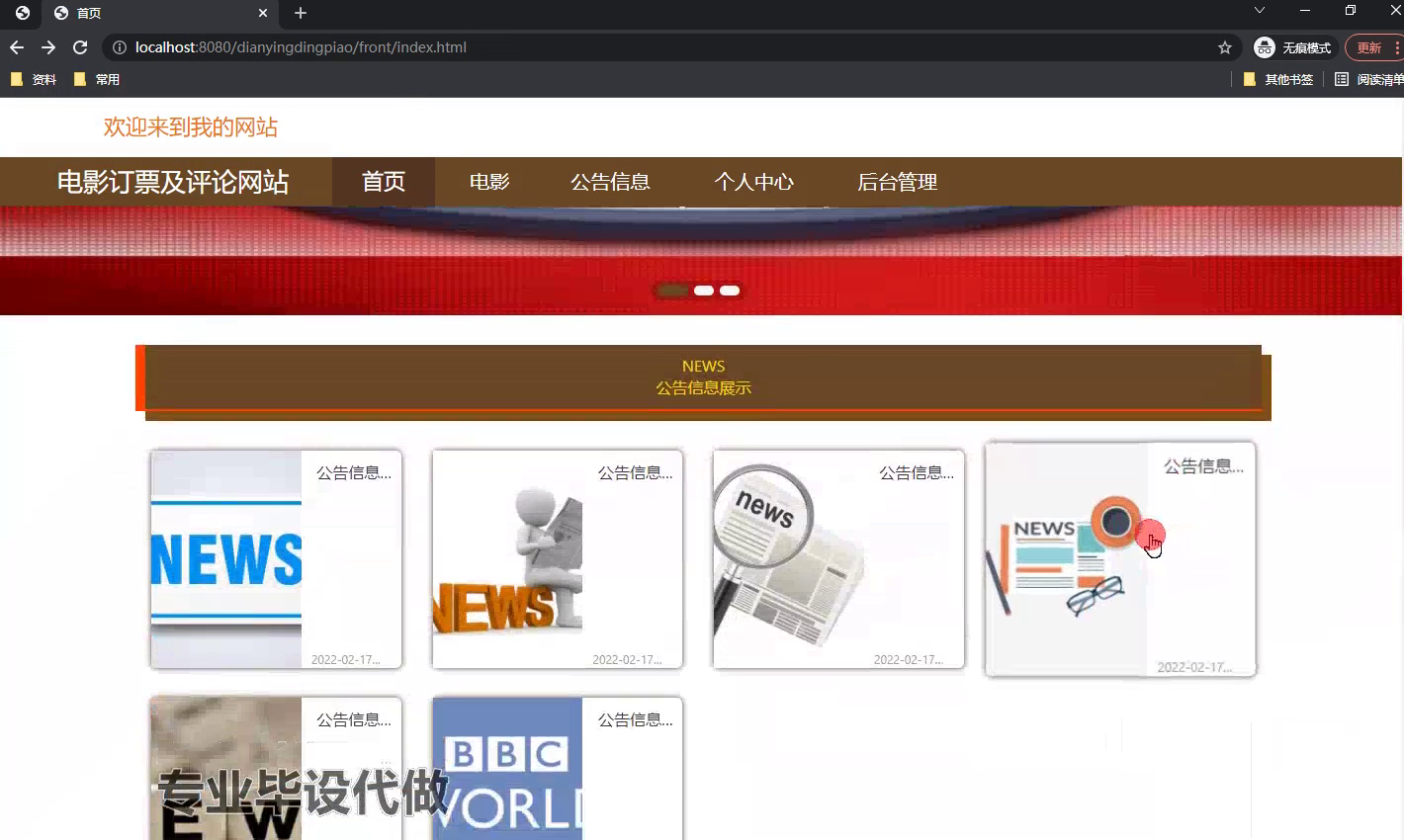Select the third carousel indicator dot
Image resolution: width=1404 pixels, height=840 pixels.
coord(730,291)
